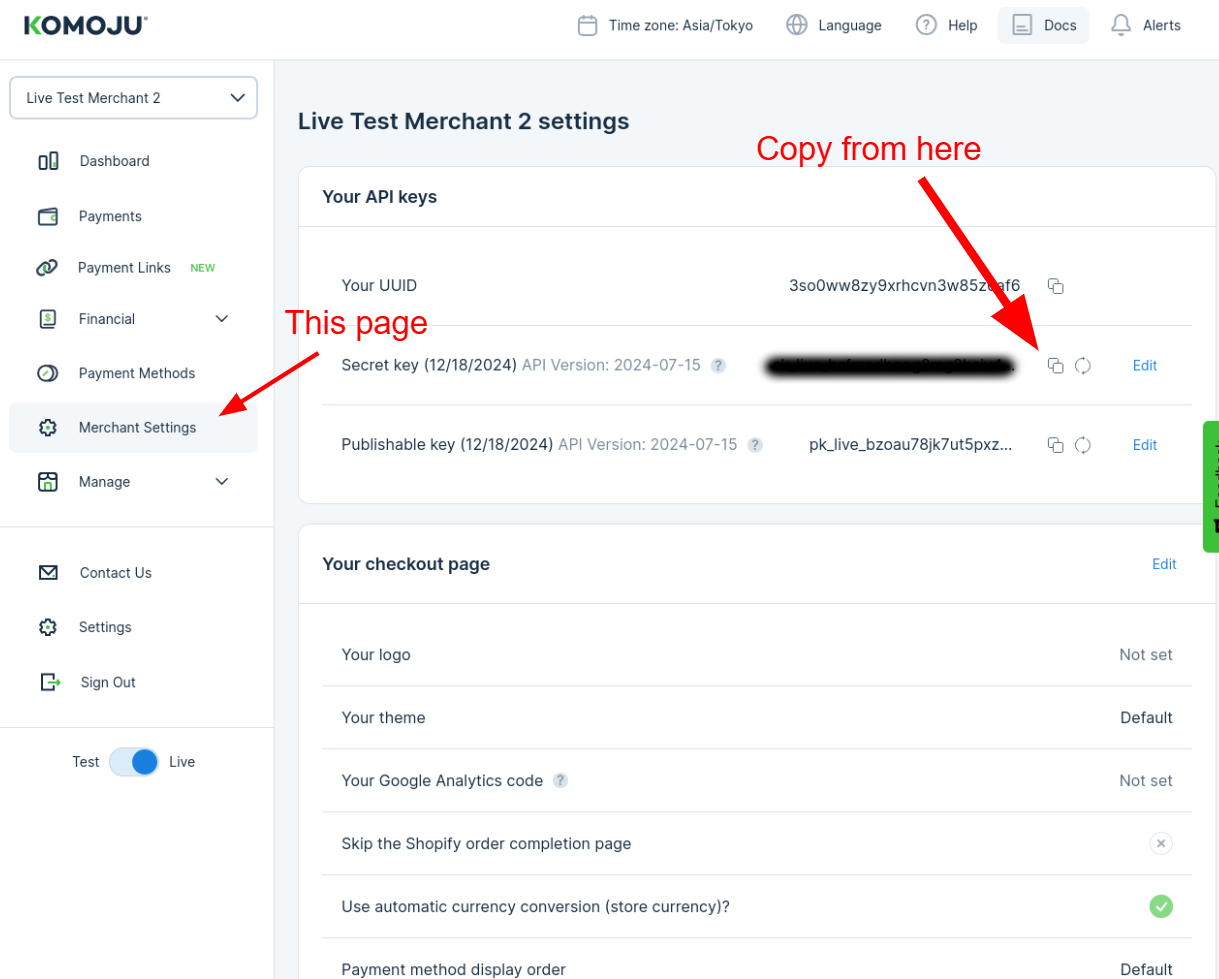Click Financial sidebar icon

coord(47,319)
